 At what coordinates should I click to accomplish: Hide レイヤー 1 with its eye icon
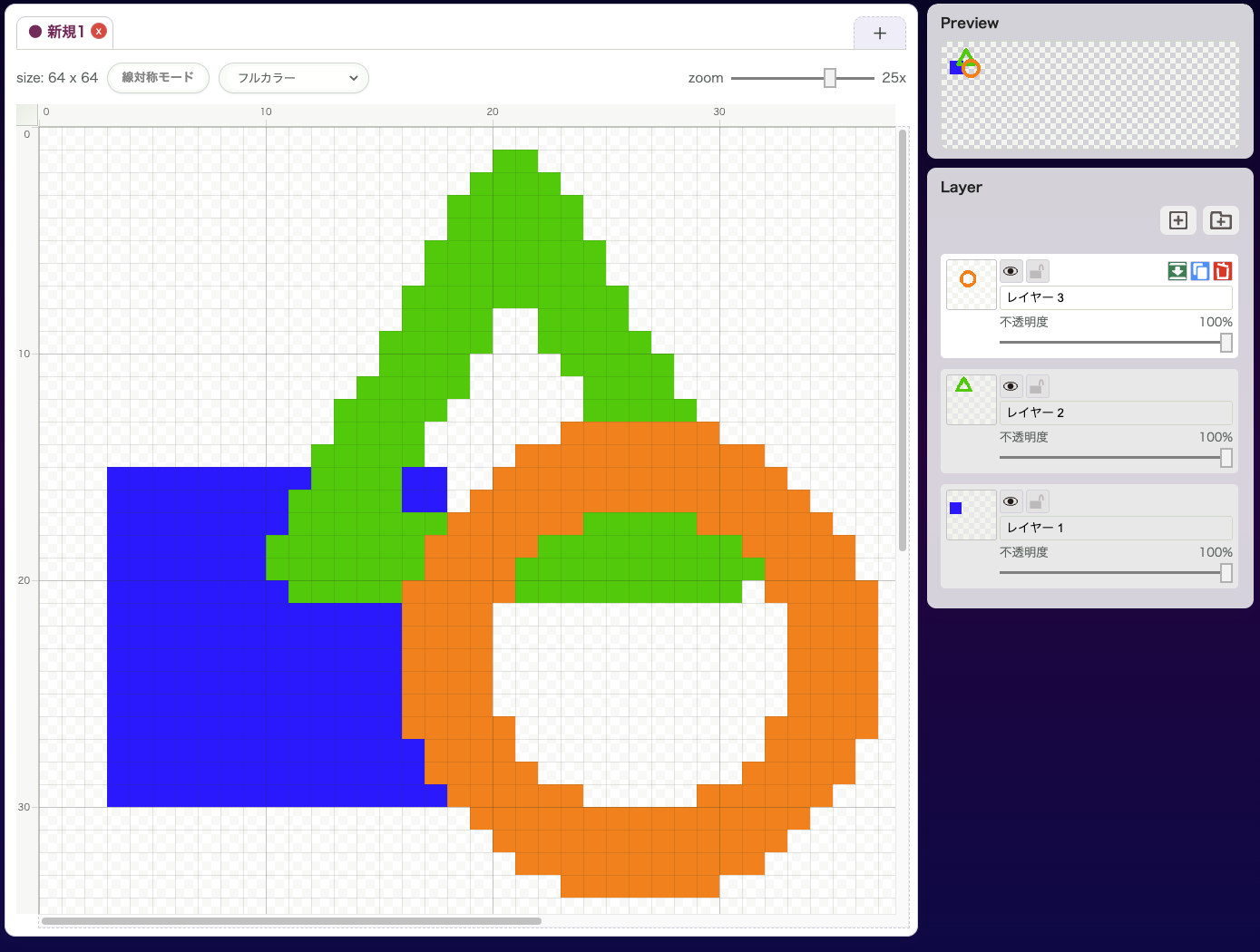(x=1011, y=501)
